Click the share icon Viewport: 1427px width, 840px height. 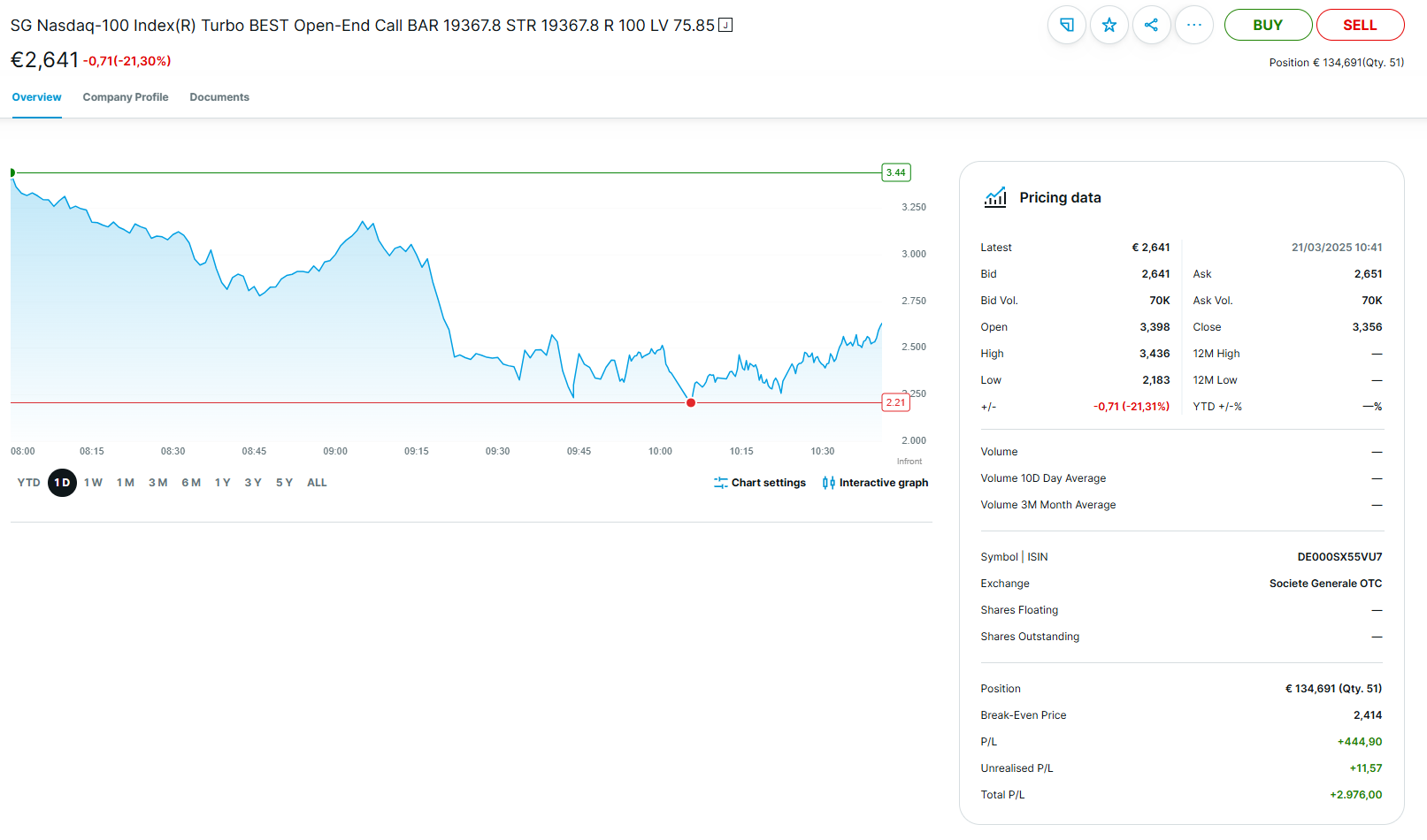[x=1151, y=25]
